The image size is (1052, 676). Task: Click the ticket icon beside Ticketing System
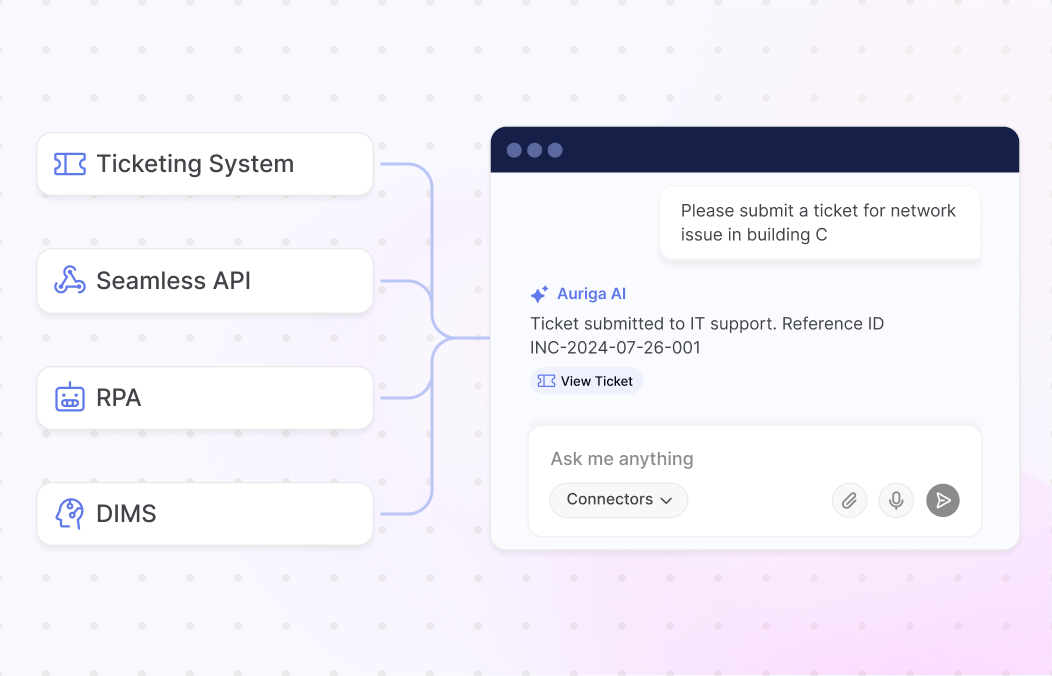coord(70,164)
